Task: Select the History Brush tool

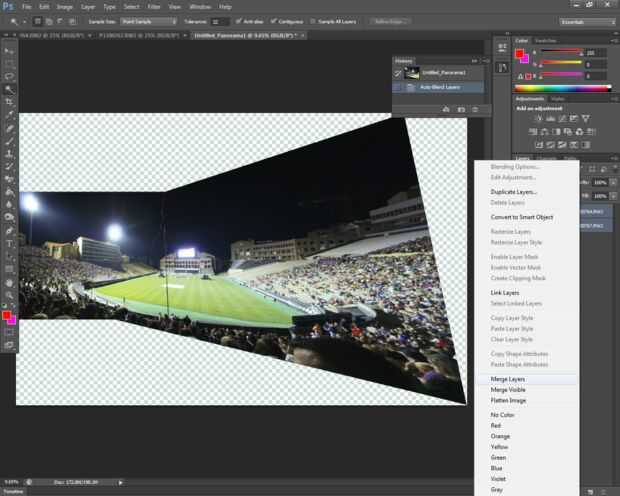Action: click(x=9, y=166)
